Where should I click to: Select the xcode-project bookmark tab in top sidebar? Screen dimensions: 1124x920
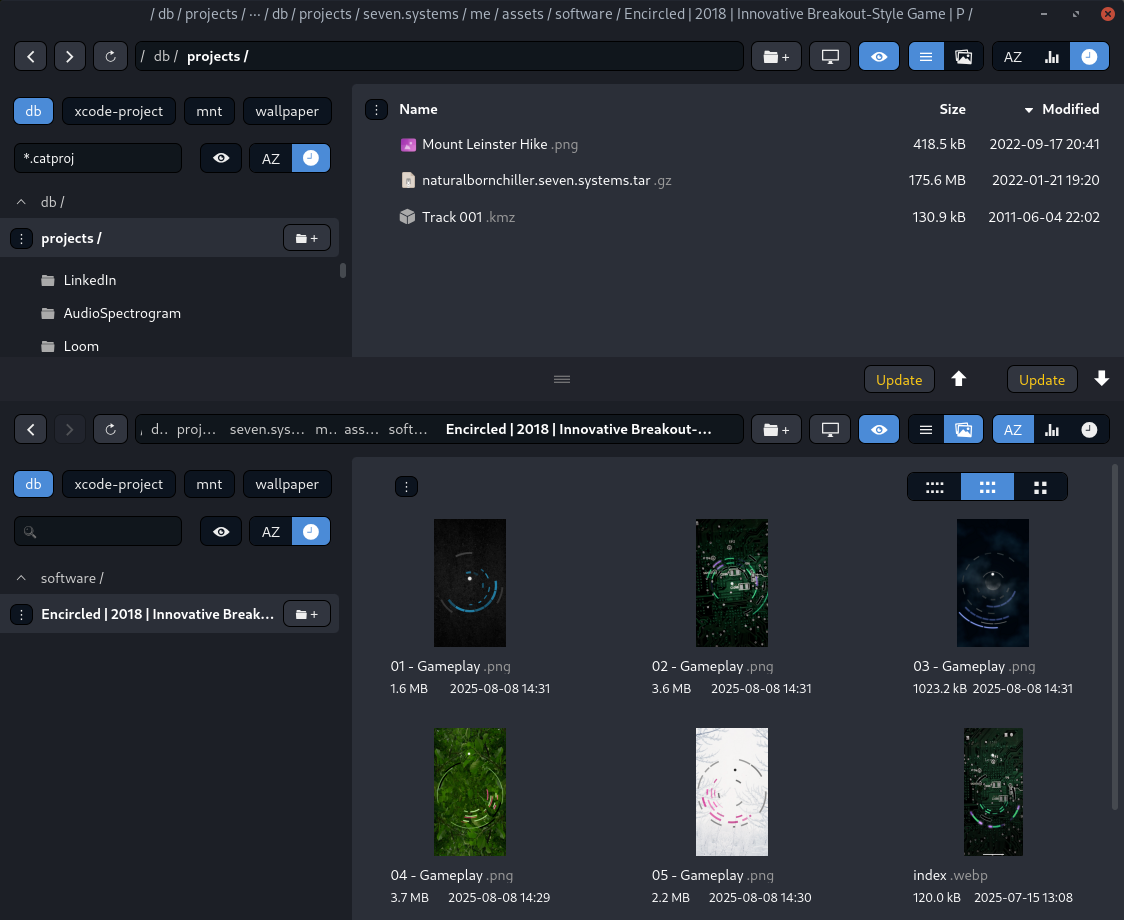pos(118,111)
